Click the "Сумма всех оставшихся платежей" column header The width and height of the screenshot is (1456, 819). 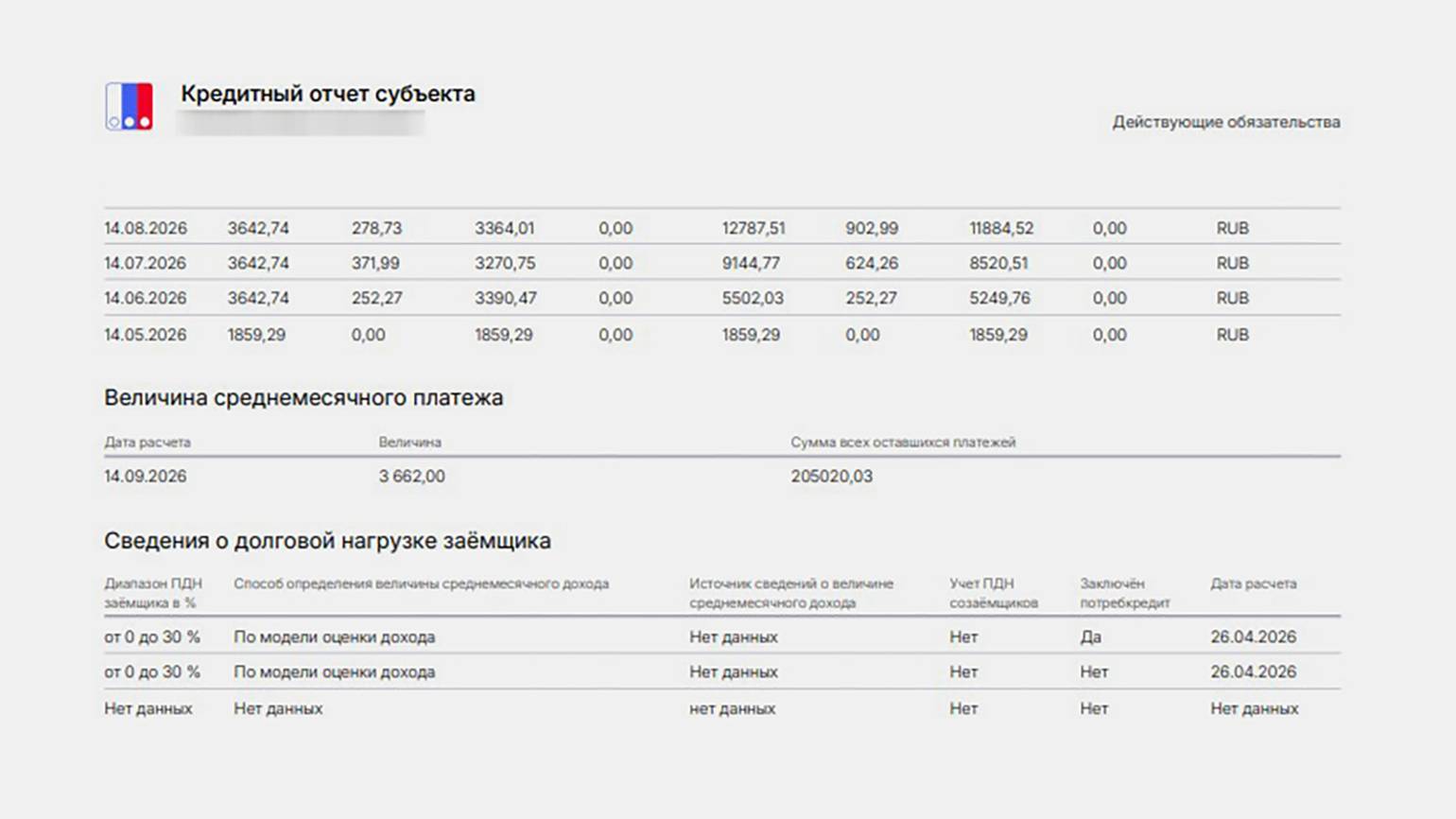903,442
